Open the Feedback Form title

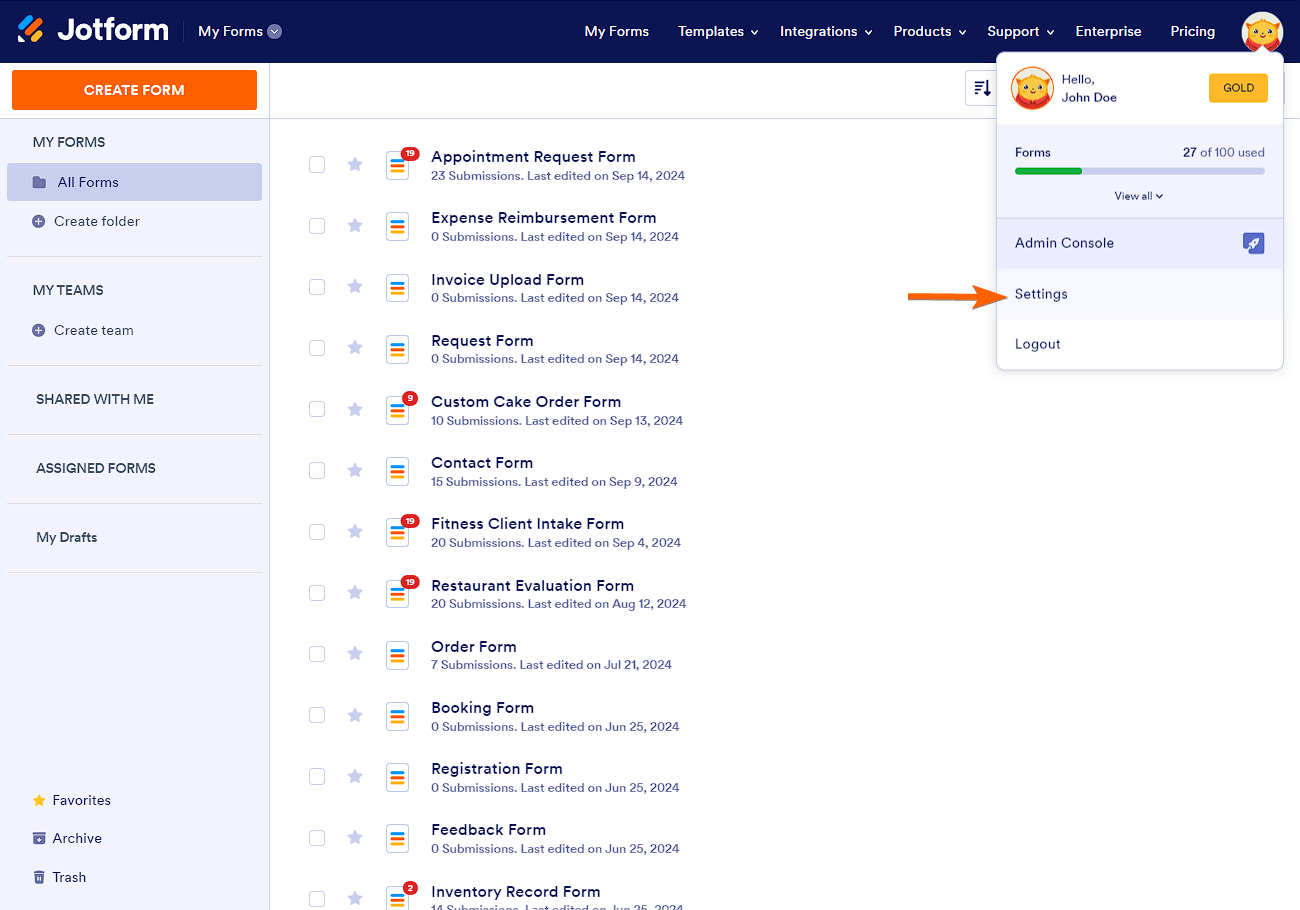click(x=488, y=830)
